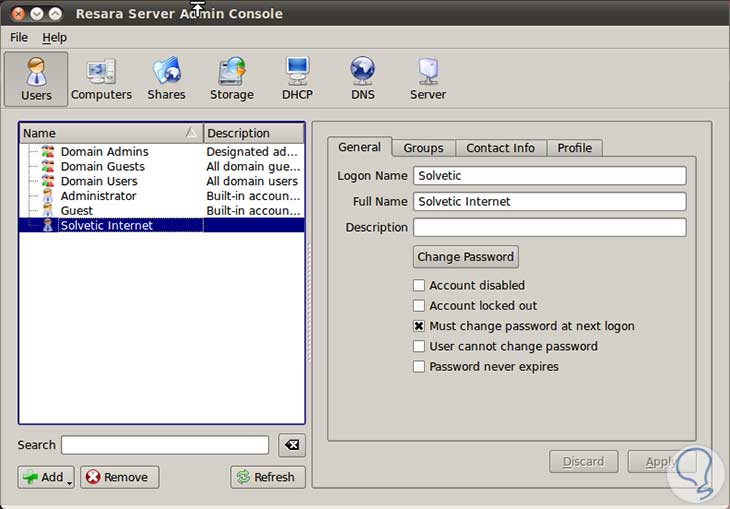Click the Change Password button
730x509 pixels.
pyautogui.click(x=465, y=257)
